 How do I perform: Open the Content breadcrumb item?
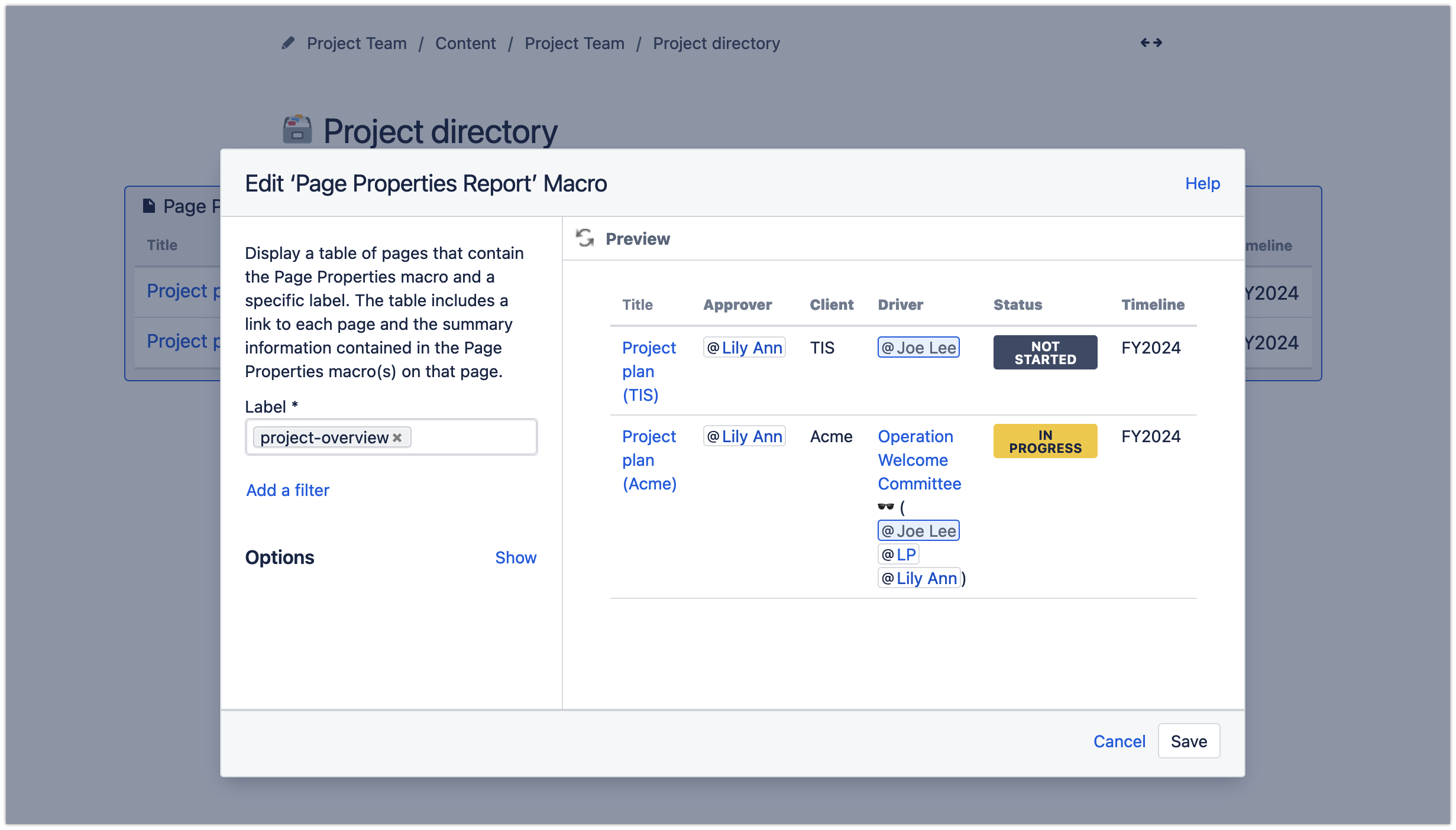coord(465,43)
